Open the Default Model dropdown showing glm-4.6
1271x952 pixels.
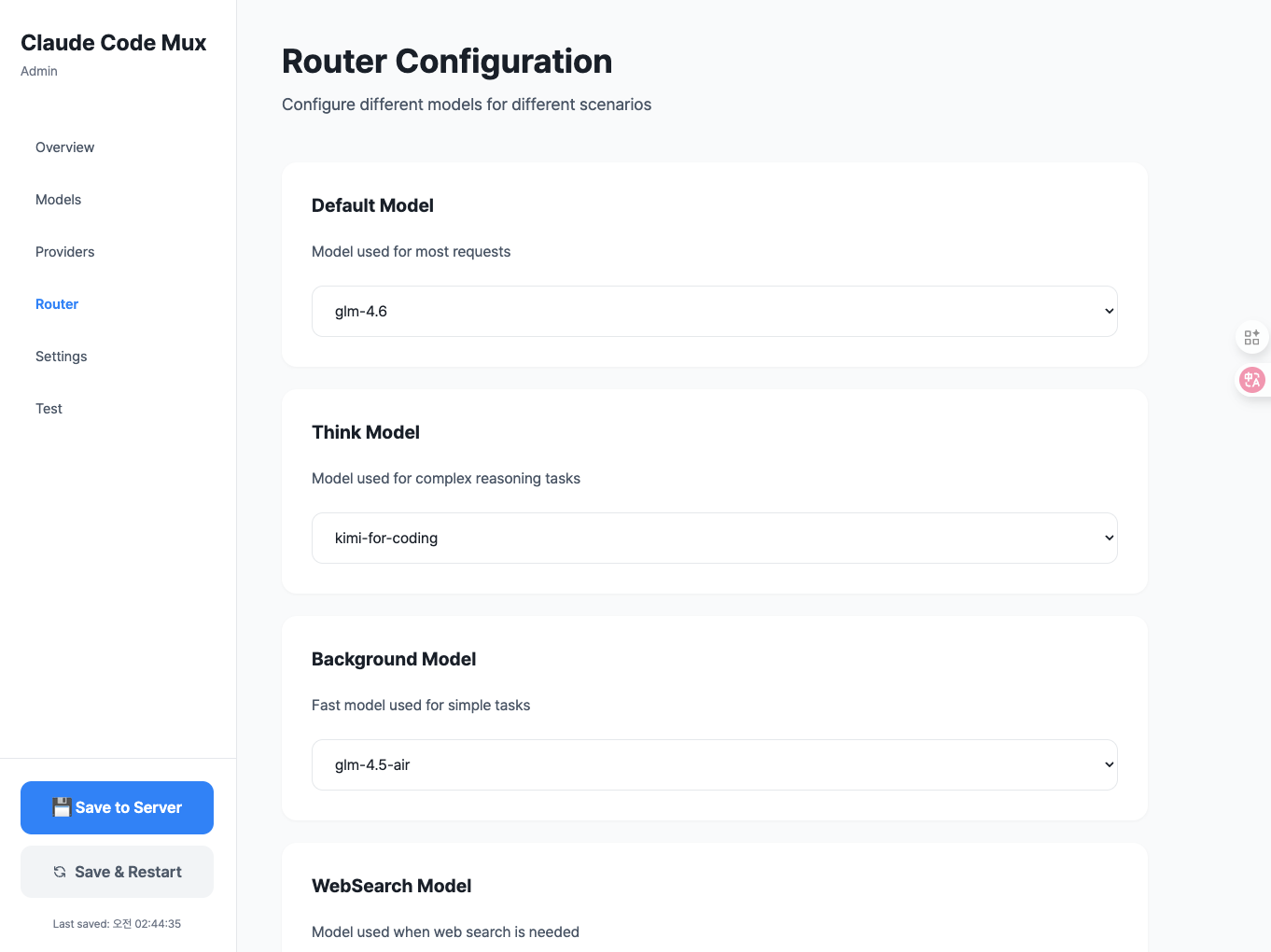pos(714,311)
